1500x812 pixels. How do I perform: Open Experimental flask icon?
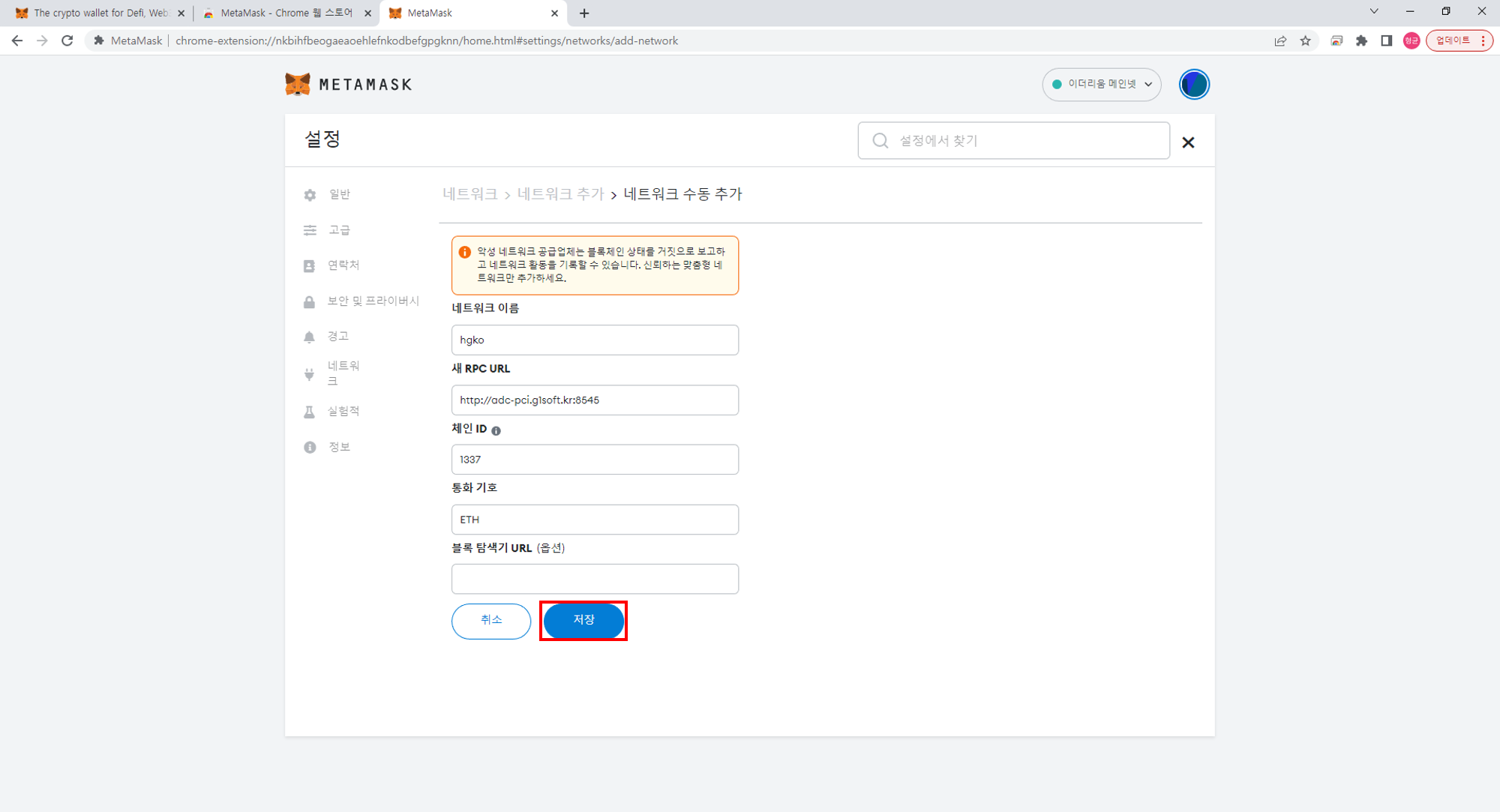(x=309, y=412)
